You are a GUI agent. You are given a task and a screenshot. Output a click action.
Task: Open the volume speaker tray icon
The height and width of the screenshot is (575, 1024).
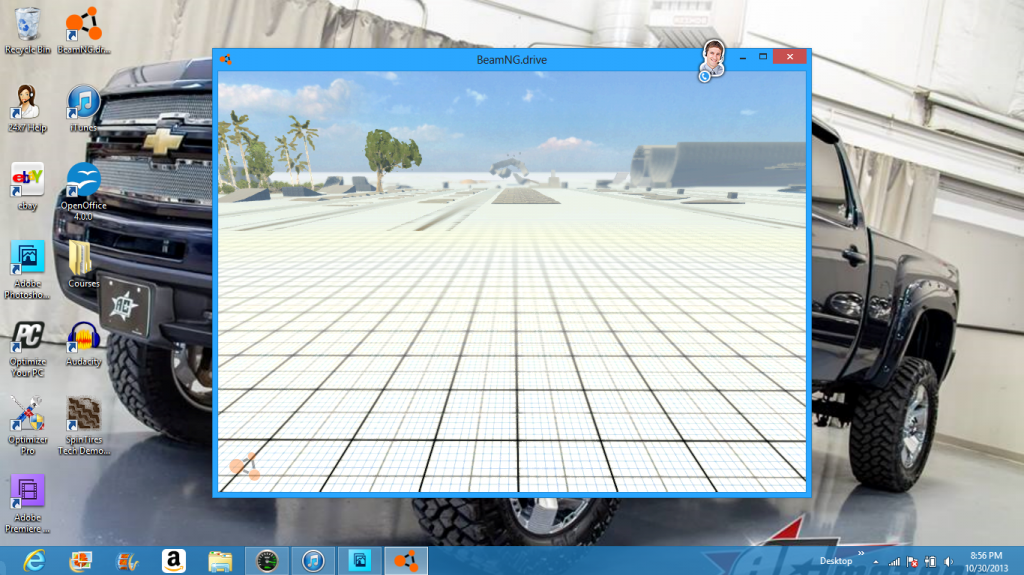pos(949,561)
